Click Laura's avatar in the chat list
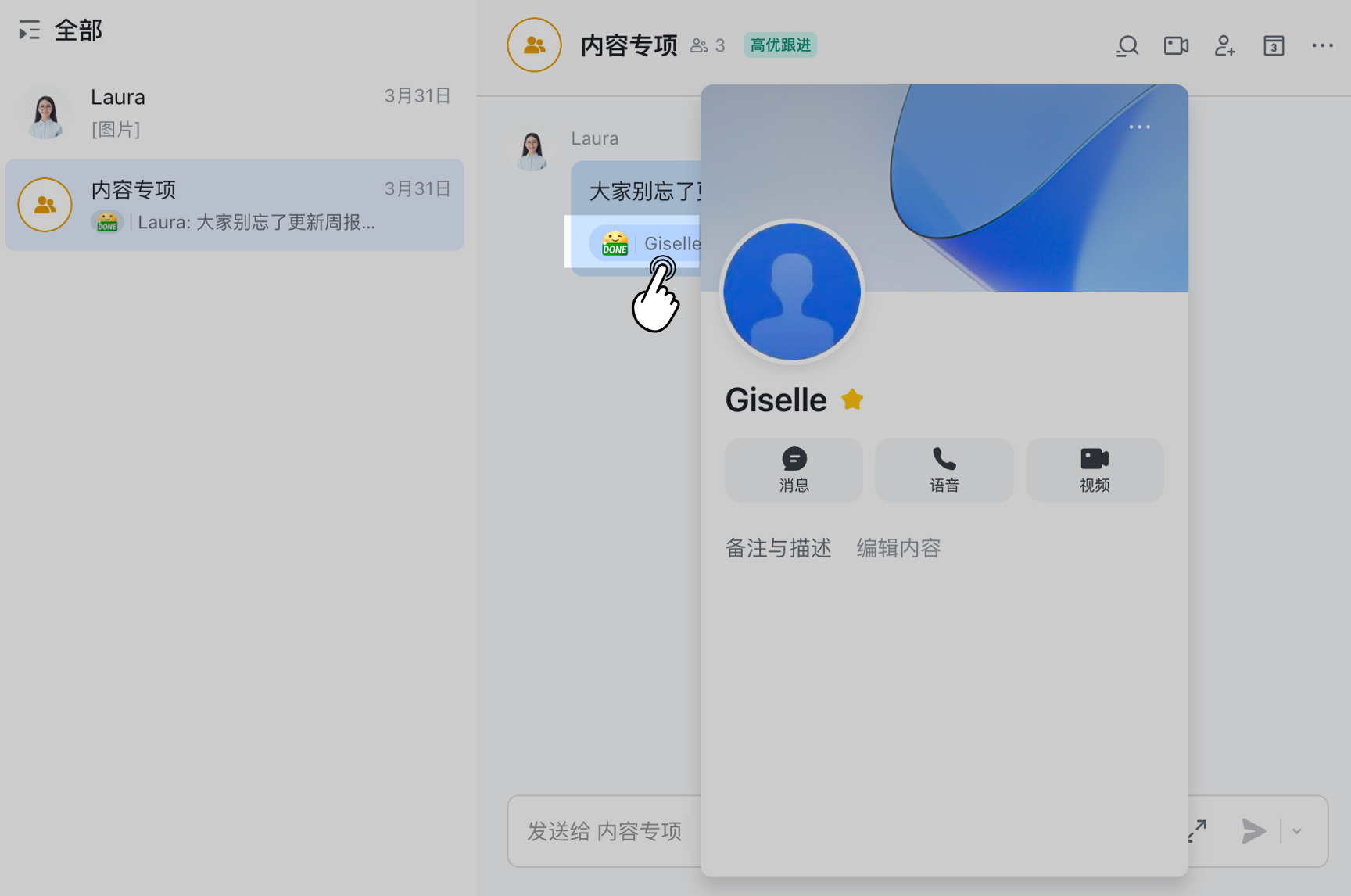 (x=45, y=113)
